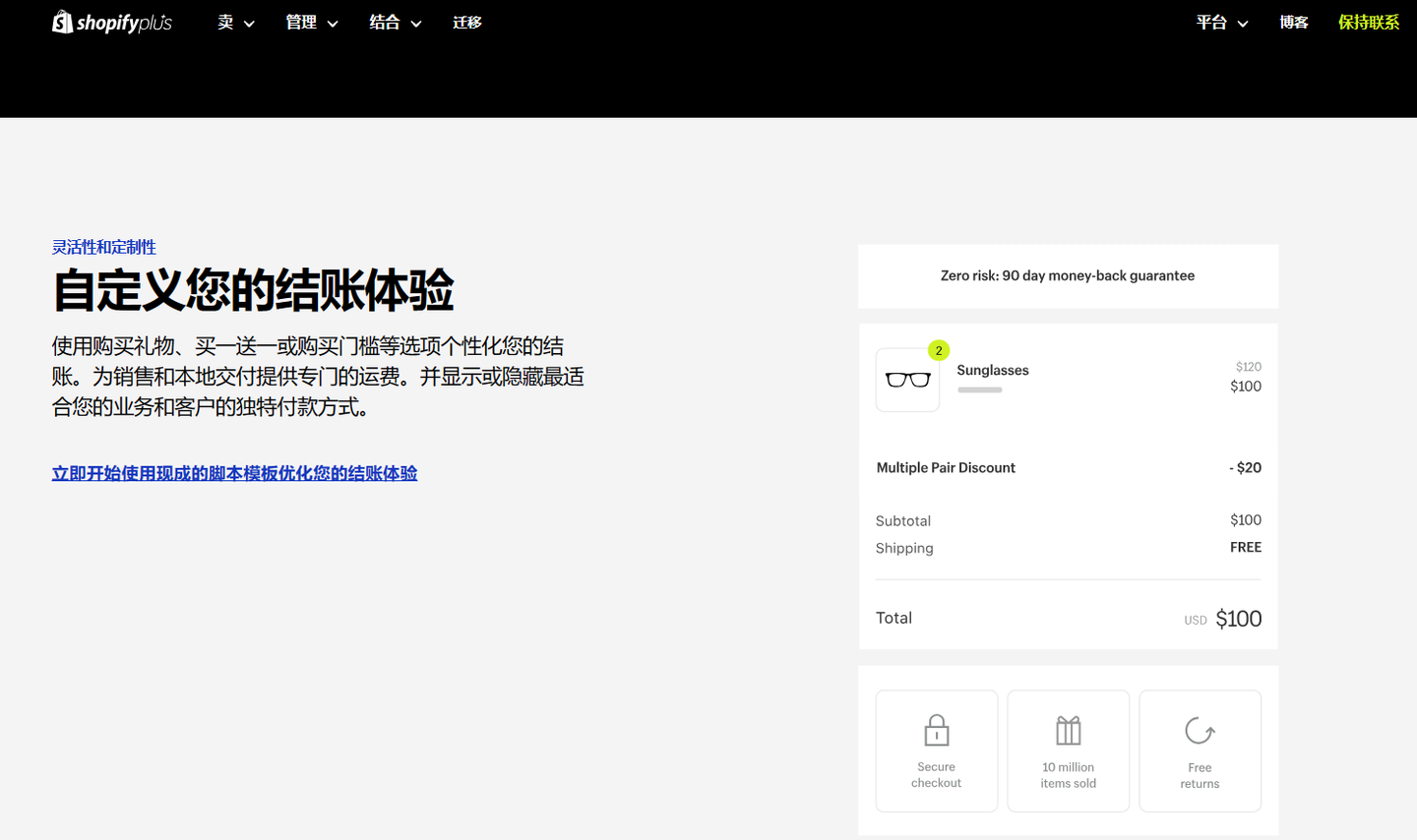Open the 灵活性和定制性 link
This screenshot has height=840, width=1417.
(x=103, y=247)
